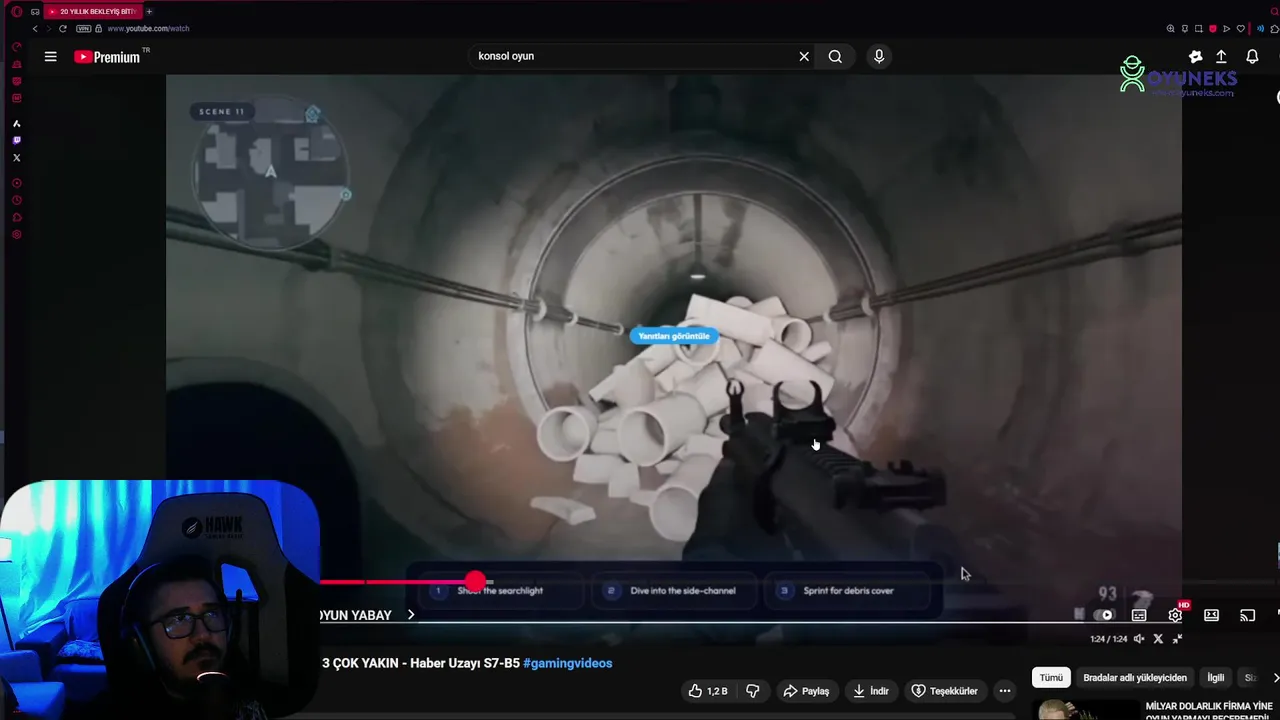The height and width of the screenshot is (720, 1280).
Task: Click 'Yanıtları görüntüle' bubble on video
Action: tap(674, 336)
